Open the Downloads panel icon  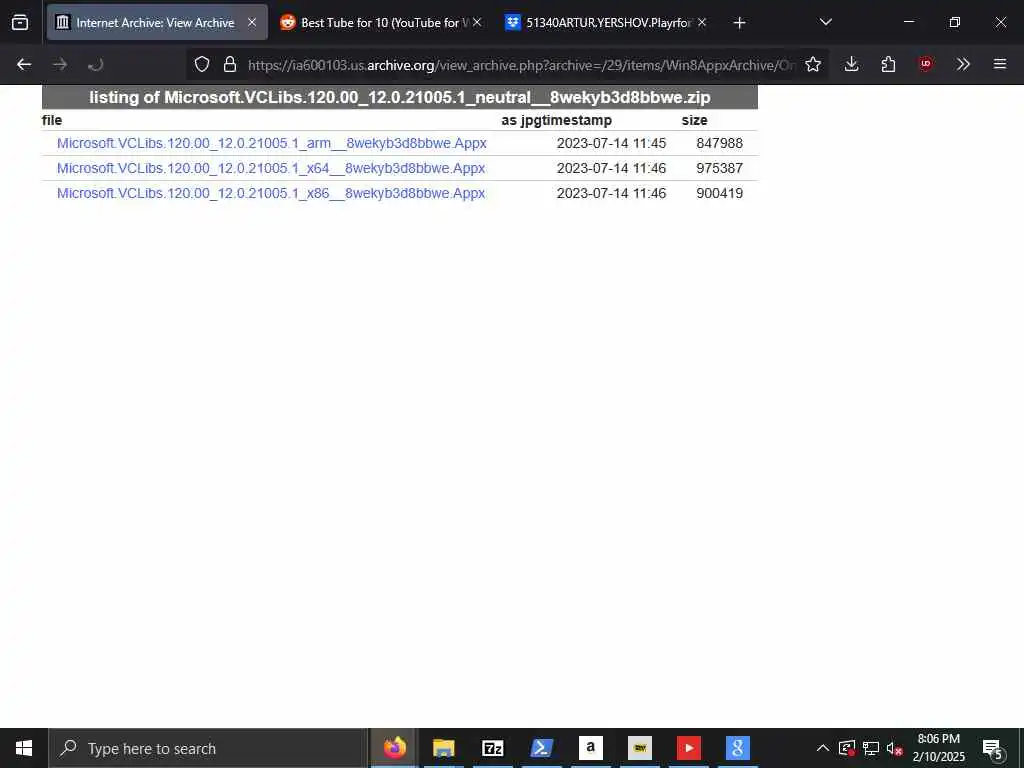click(x=851, y=65)
